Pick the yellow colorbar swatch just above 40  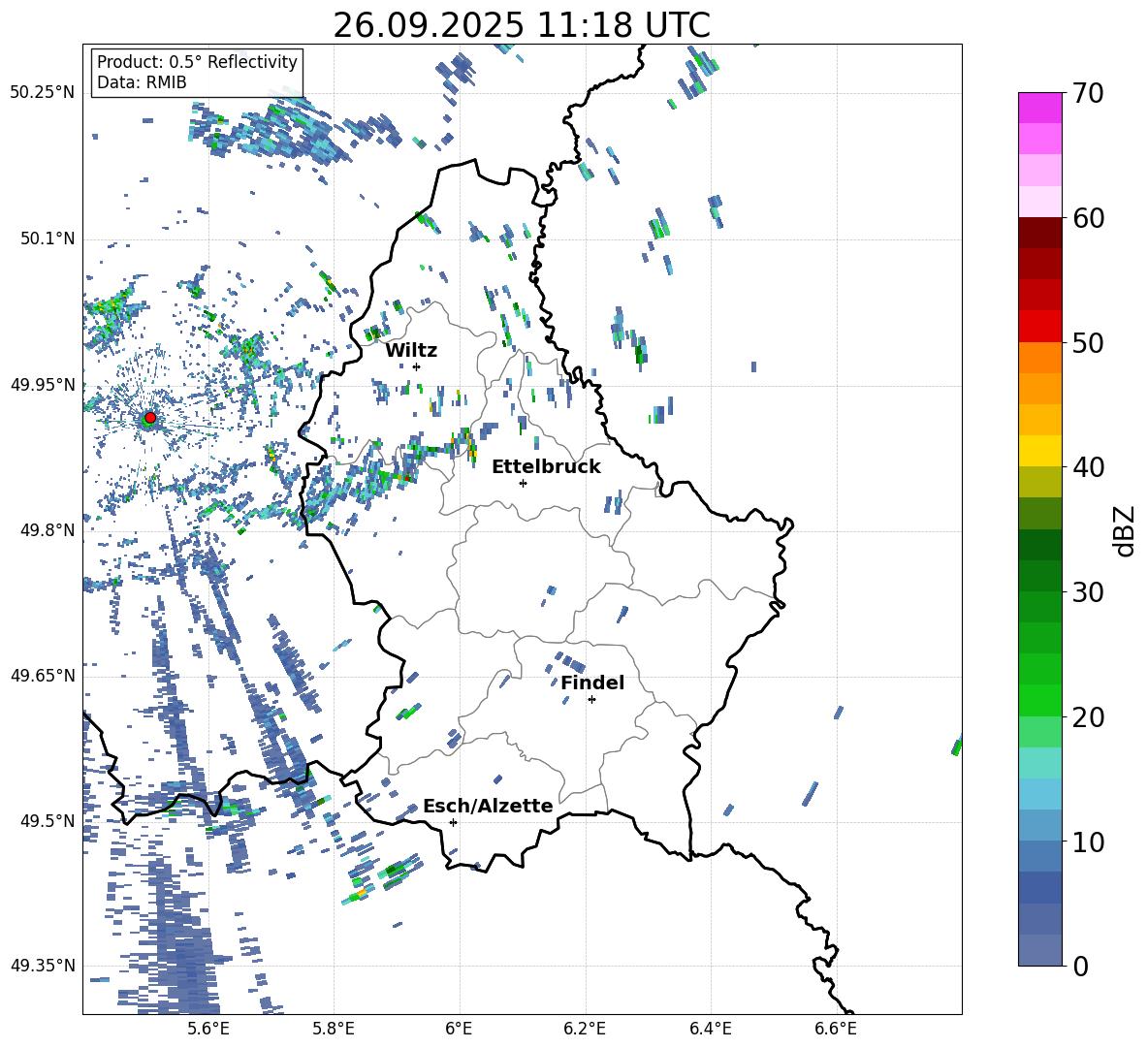tap(1040, 451)
